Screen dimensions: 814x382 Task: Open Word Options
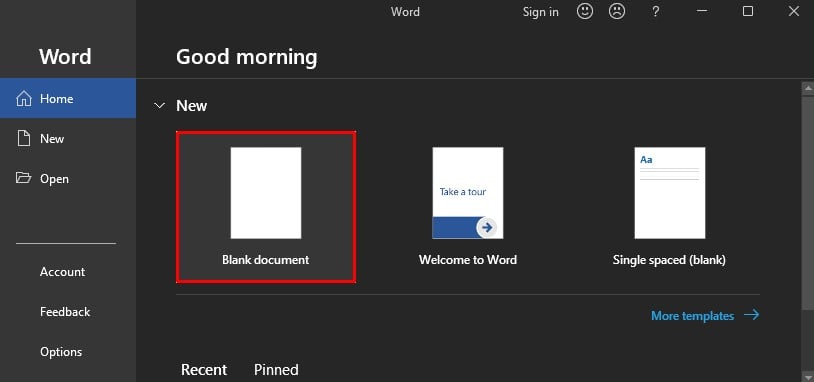click(x=61, y=352)
